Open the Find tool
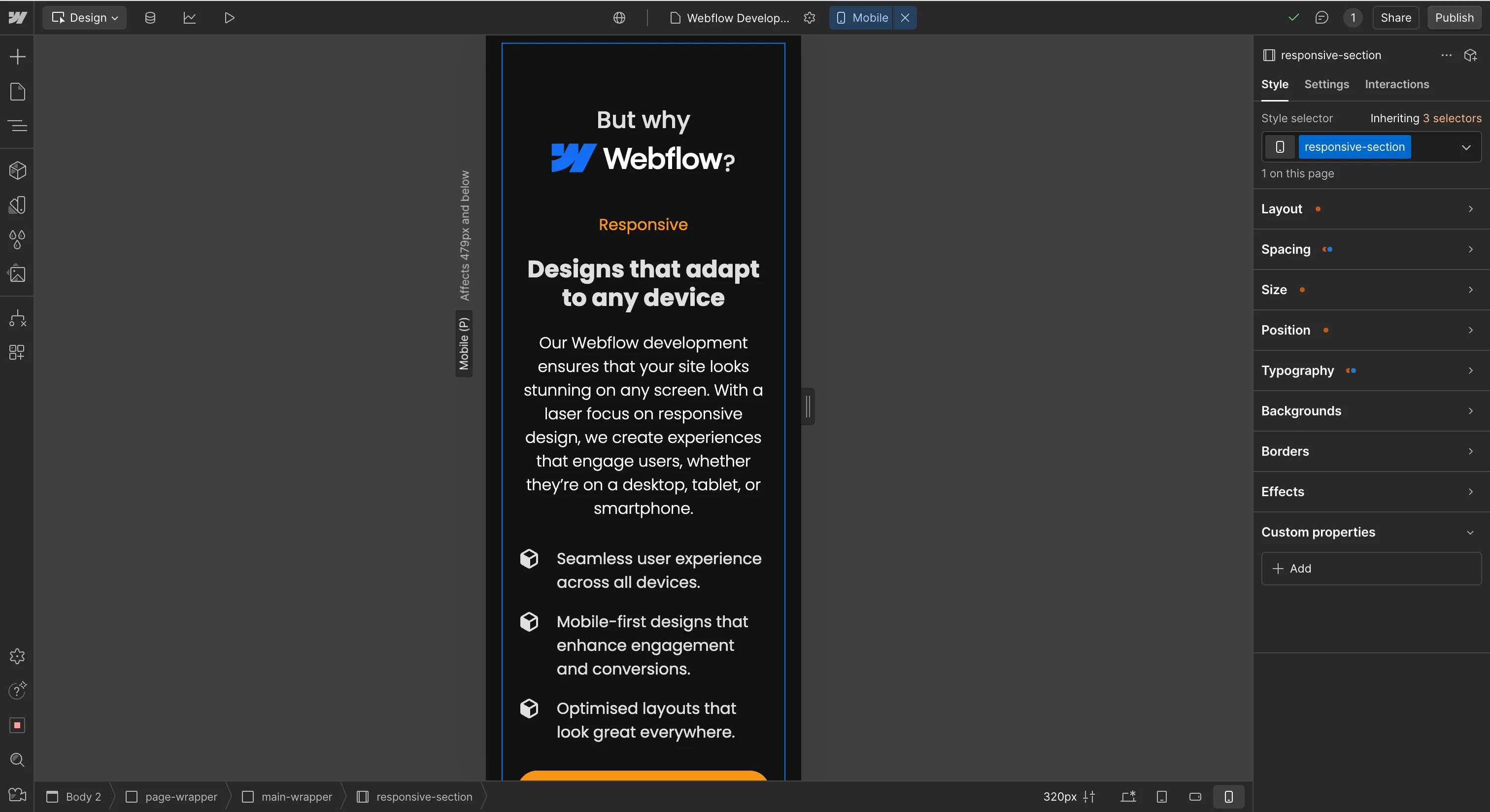This screenshot has height=812, width=1490. tap(17, 760)
